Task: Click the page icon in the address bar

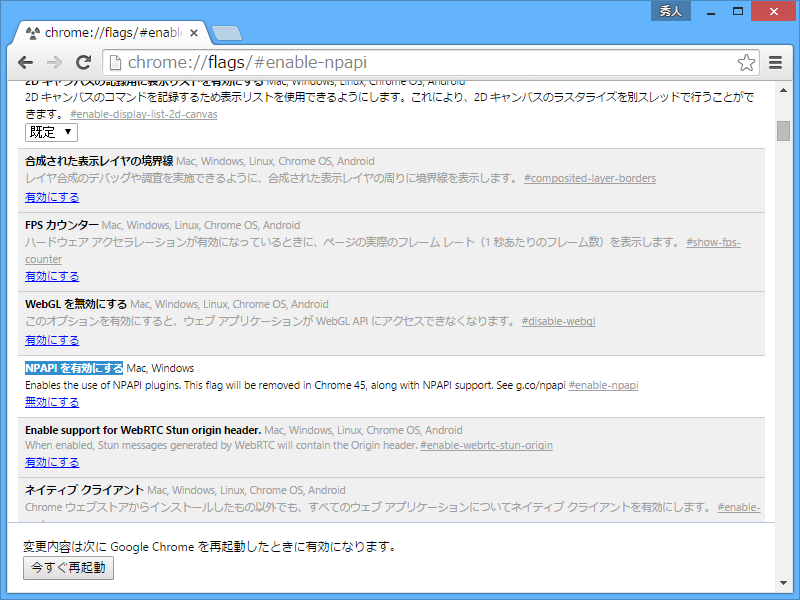Action: pos(118,62)
